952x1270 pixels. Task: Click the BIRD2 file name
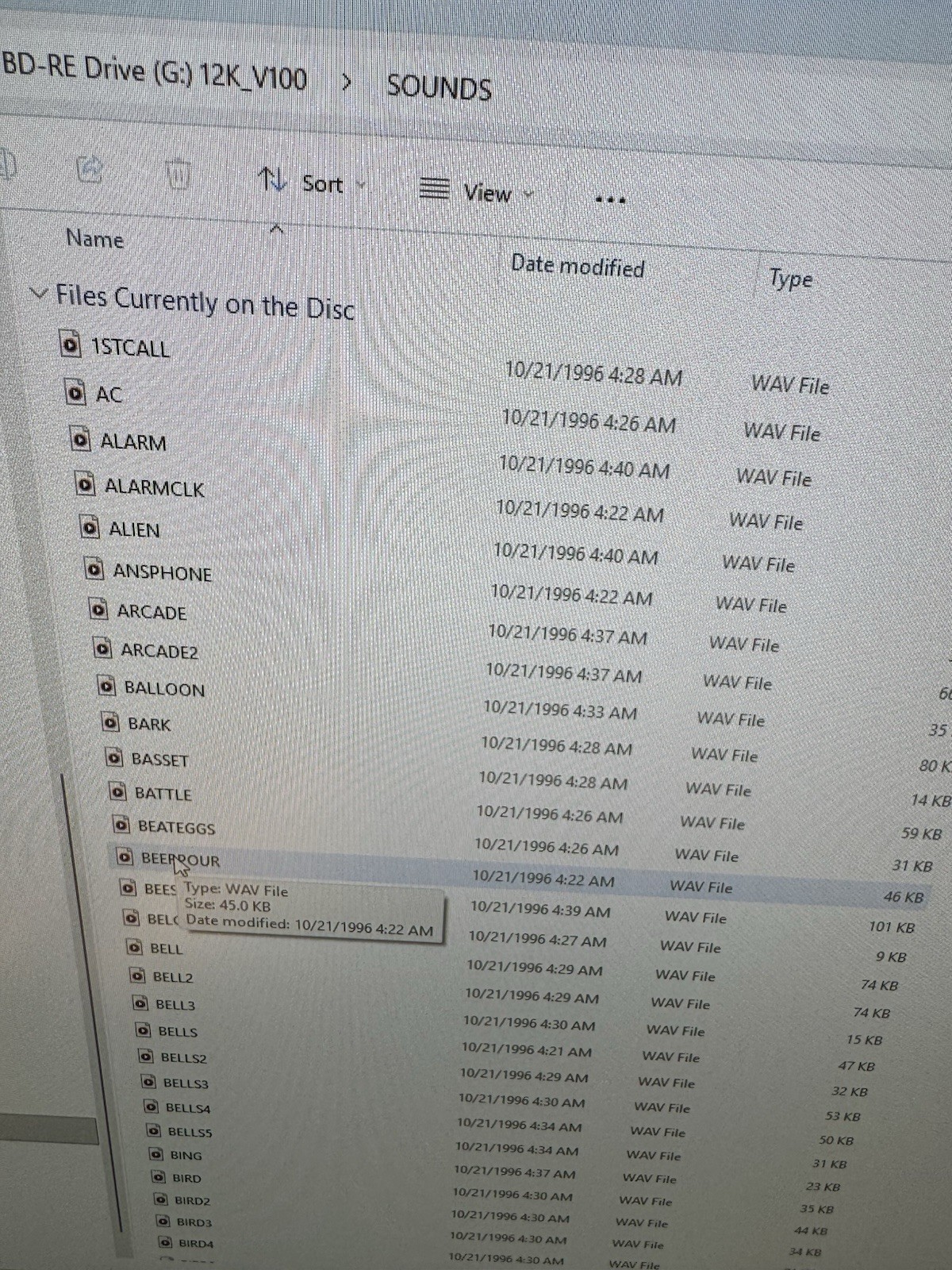[193, 1200]
